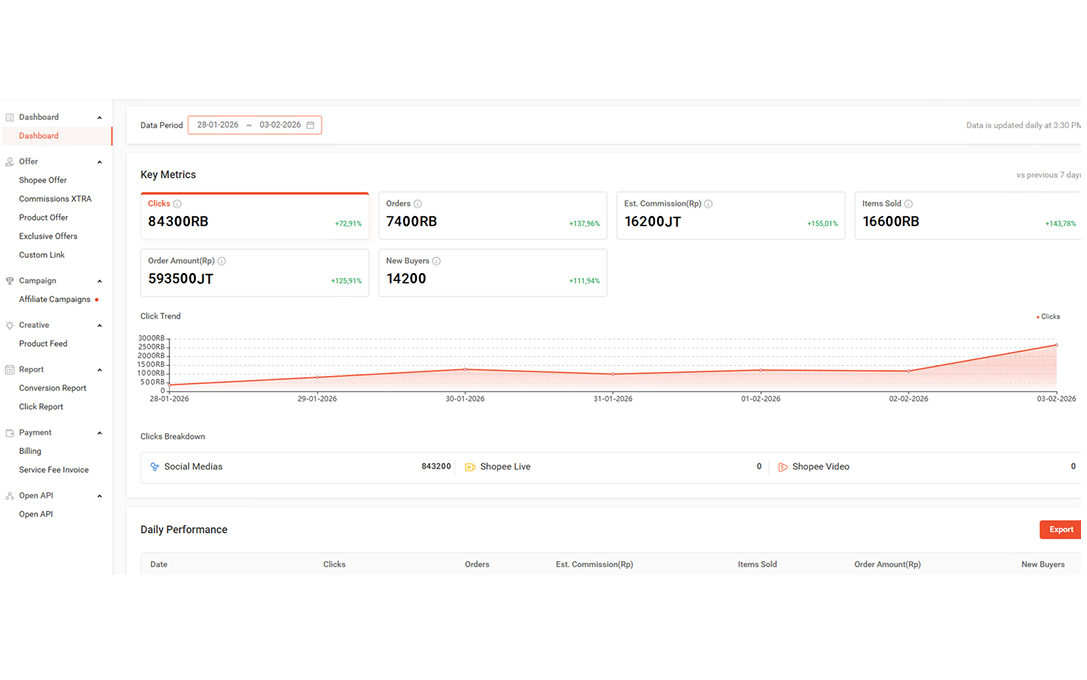Click the start date 28-01-2026 field

tap(217, 126)
